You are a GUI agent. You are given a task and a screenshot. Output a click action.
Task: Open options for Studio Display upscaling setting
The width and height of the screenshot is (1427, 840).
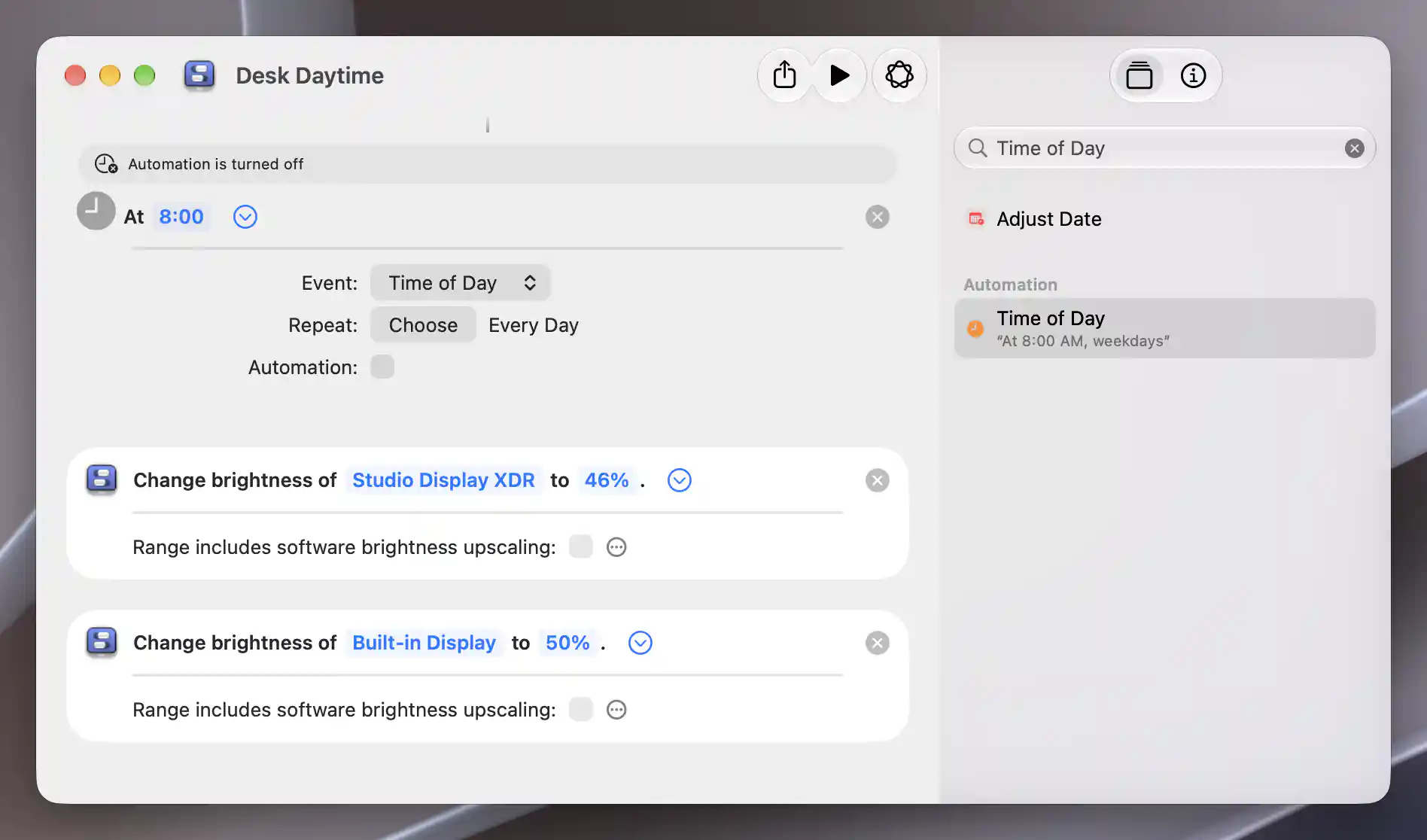coord(616,547)
